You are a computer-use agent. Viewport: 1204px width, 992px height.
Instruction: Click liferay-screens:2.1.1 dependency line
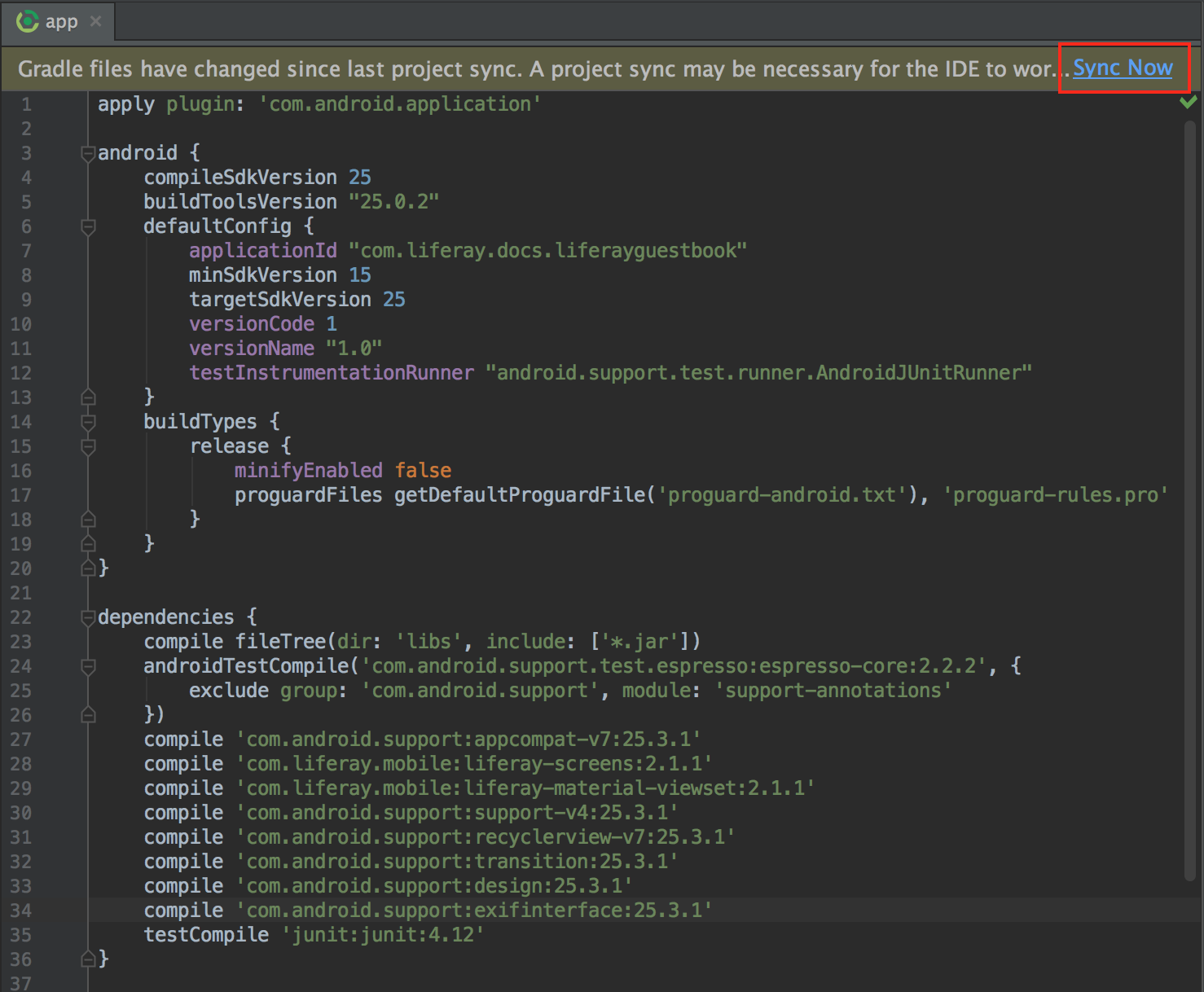point(428,764)
